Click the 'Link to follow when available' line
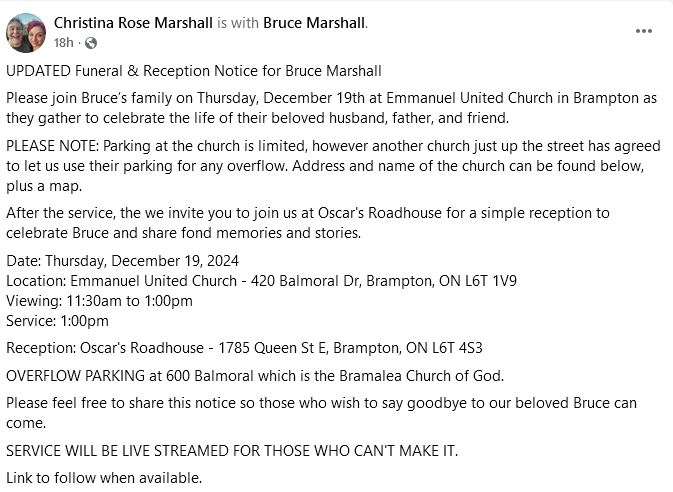This screenshot has height=492, width=673. coord(104,478)
